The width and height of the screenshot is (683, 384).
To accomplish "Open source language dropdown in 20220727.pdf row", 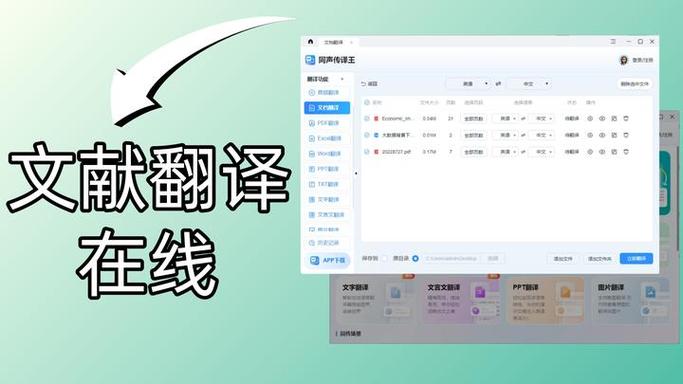I will pos(505,152).
